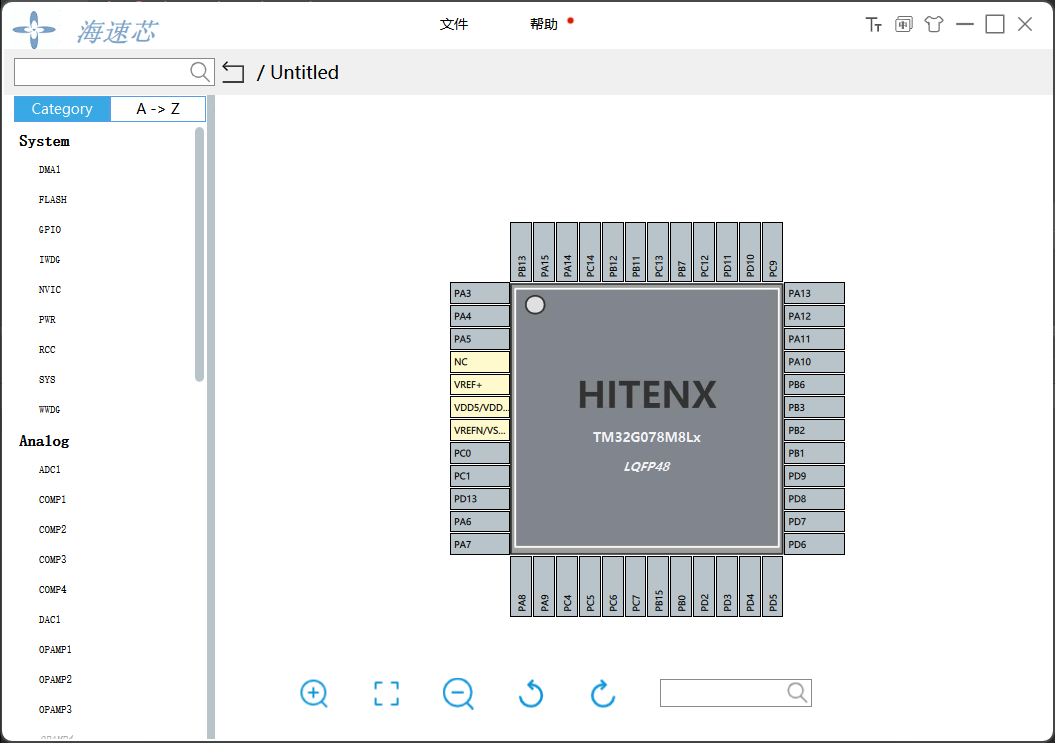Click the VREF+ pin on the chip
Screen dimensions: 1055x743
coord(480,385)
